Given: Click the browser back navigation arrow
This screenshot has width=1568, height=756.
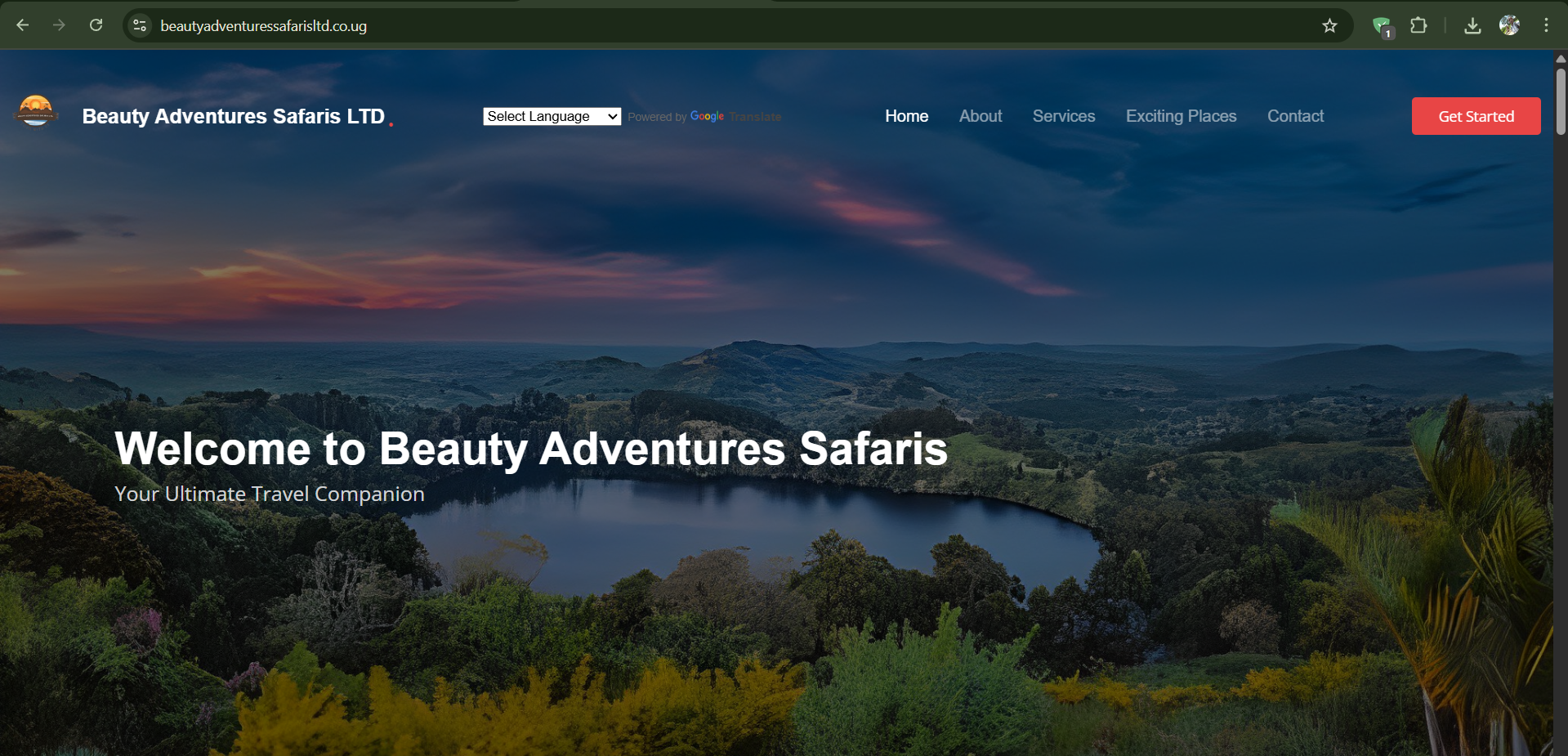Looking at the screenshot, I should pyautogui.click(x=22, y=25).
